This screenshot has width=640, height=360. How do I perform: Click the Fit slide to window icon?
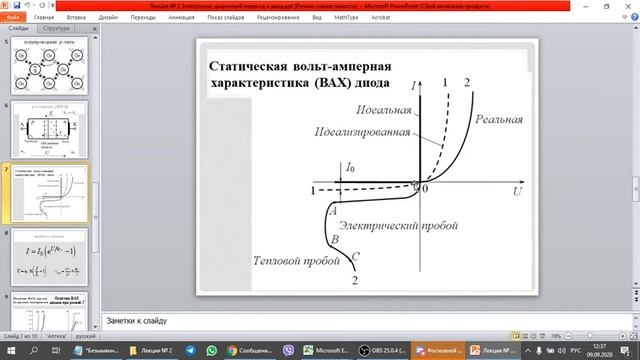pos(634,336)
